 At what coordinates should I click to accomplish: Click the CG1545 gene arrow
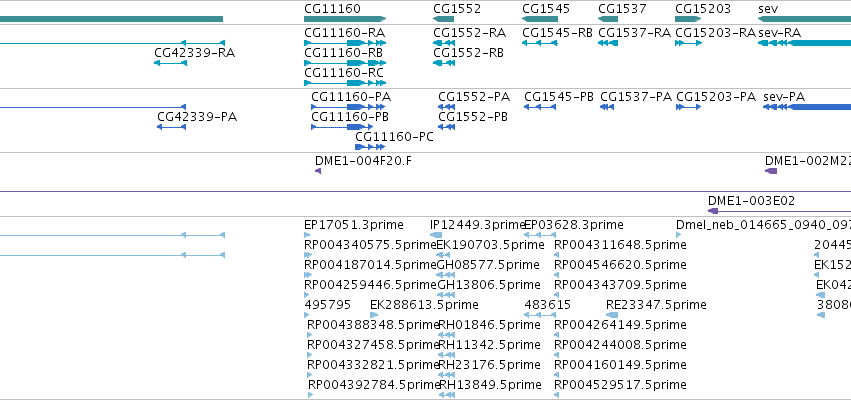pyautogui.click(x=539, y=19)
